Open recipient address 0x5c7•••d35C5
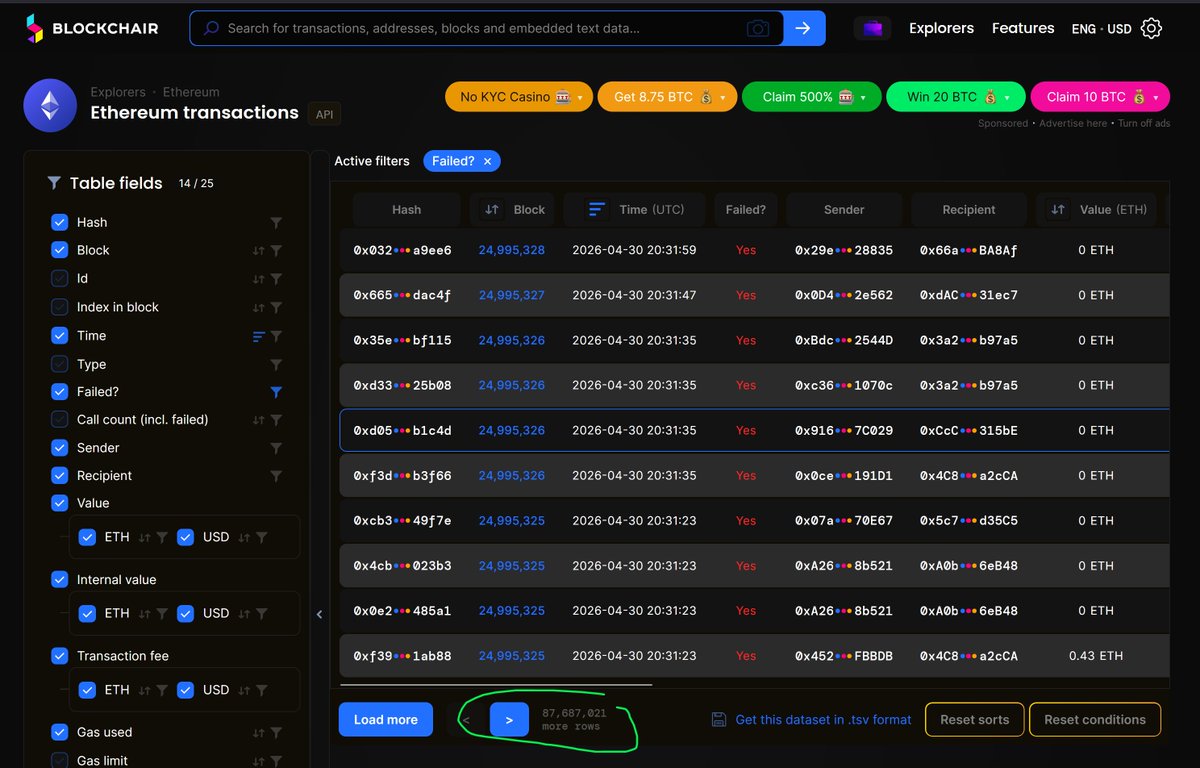 tap(969, 520)
